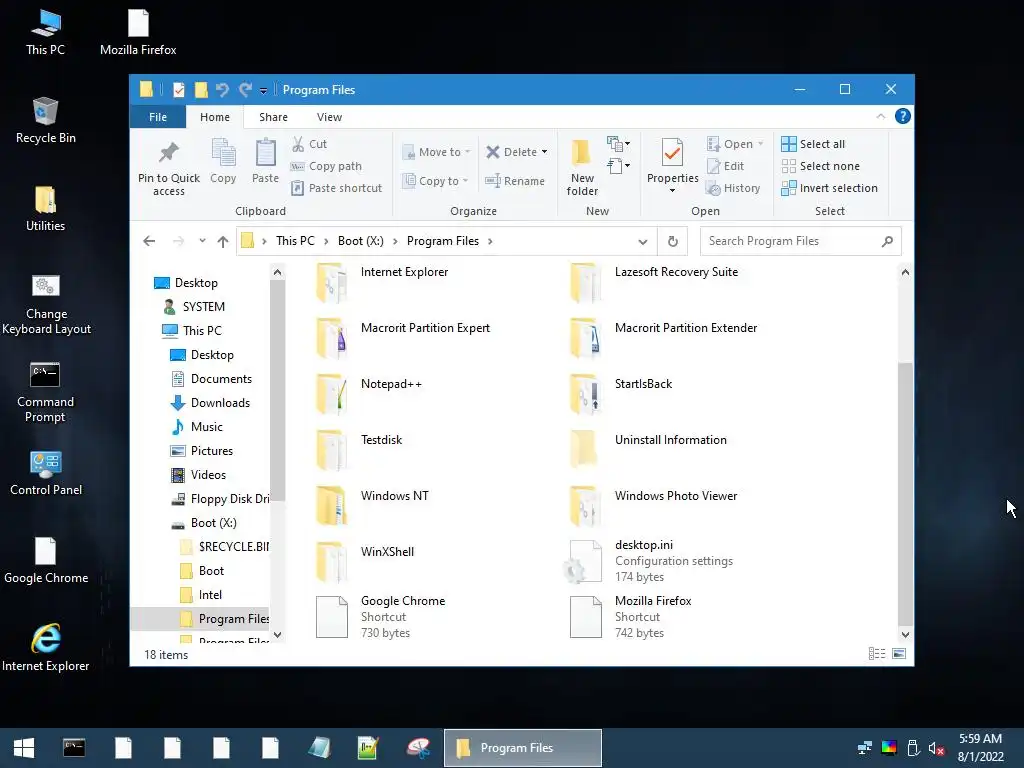Click the network tray icon
Screen dimensions: 1024x768
[x=865, y=748]
